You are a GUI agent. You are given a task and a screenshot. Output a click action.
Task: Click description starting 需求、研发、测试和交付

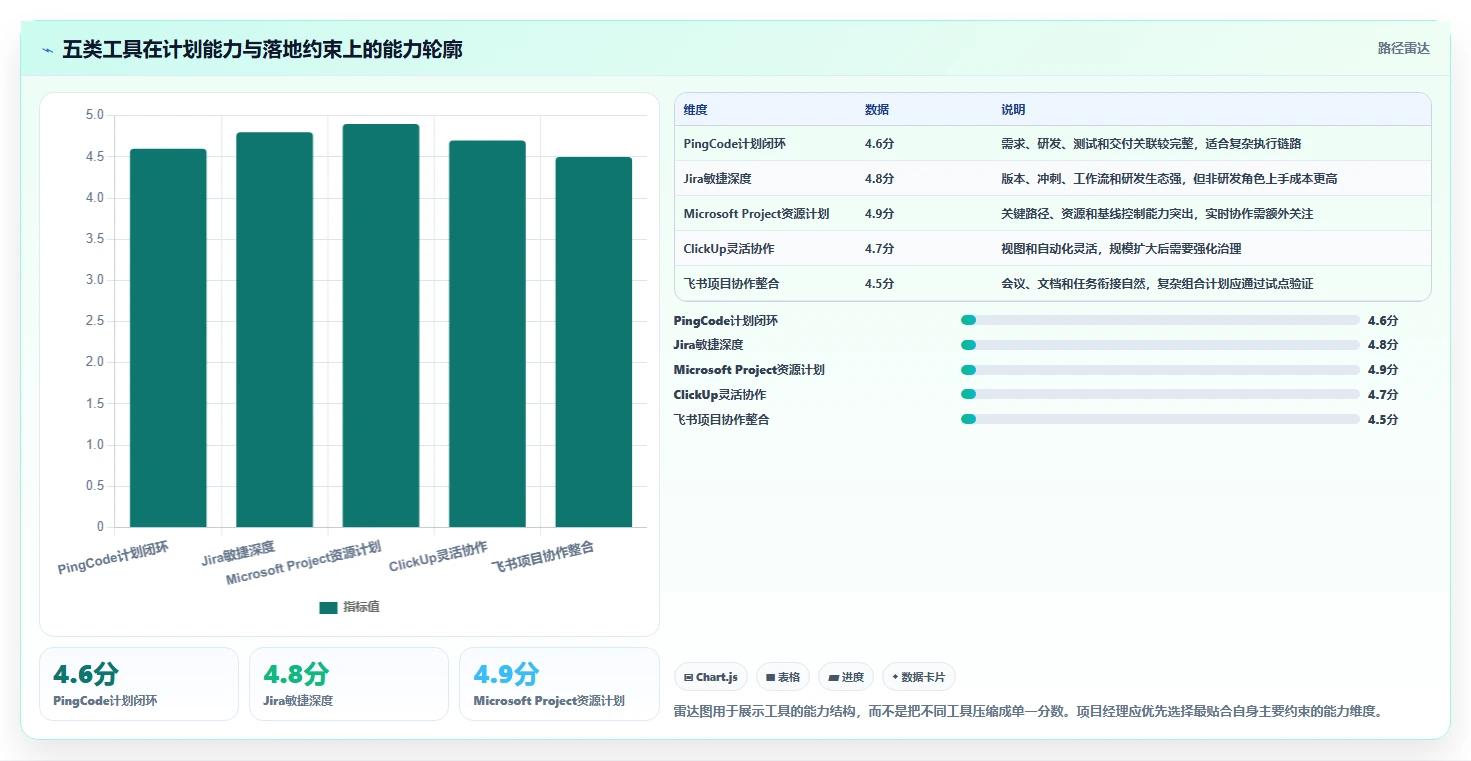pos(1151,144)
